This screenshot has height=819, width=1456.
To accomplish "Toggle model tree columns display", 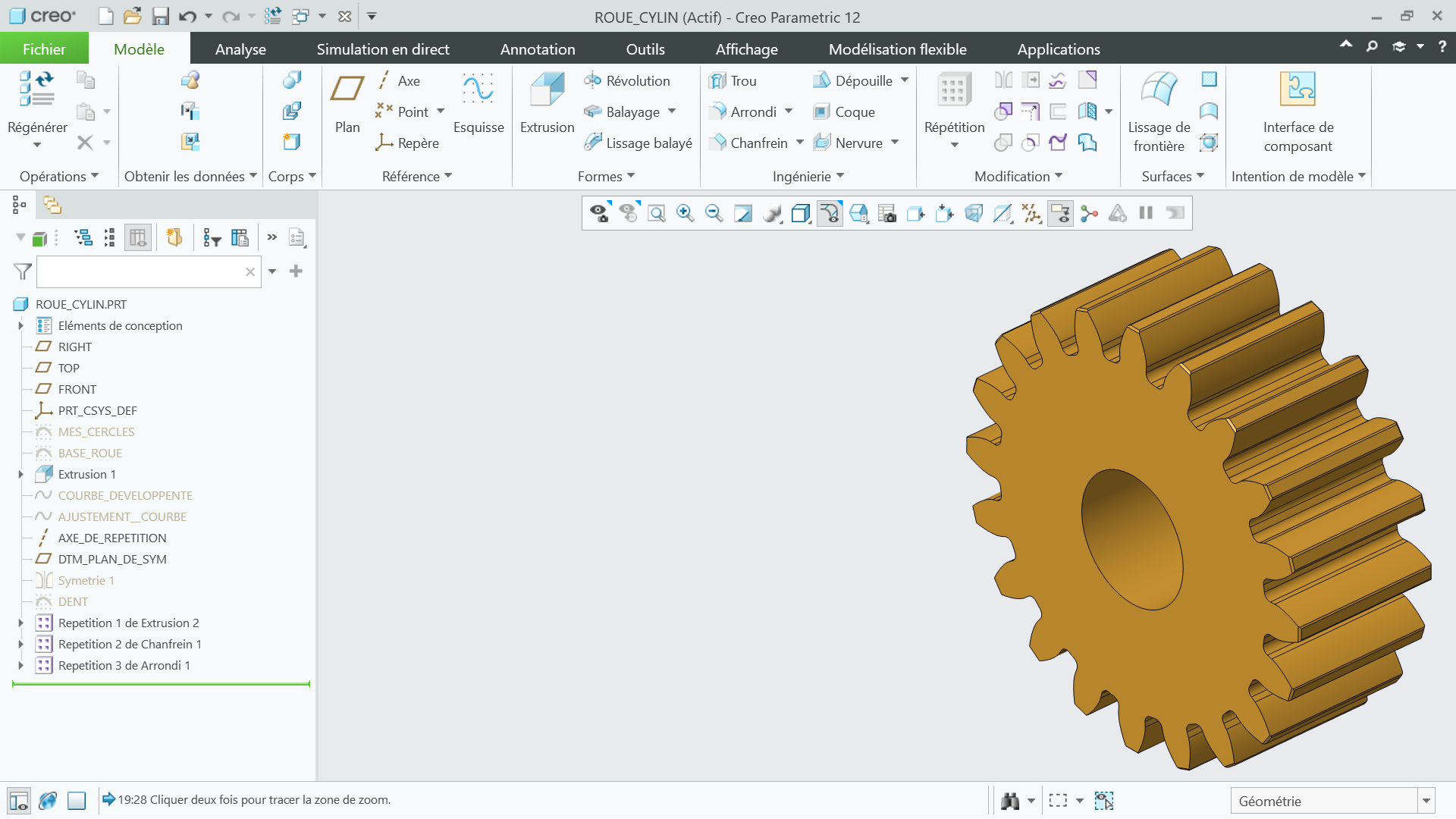I will (138, 238).
